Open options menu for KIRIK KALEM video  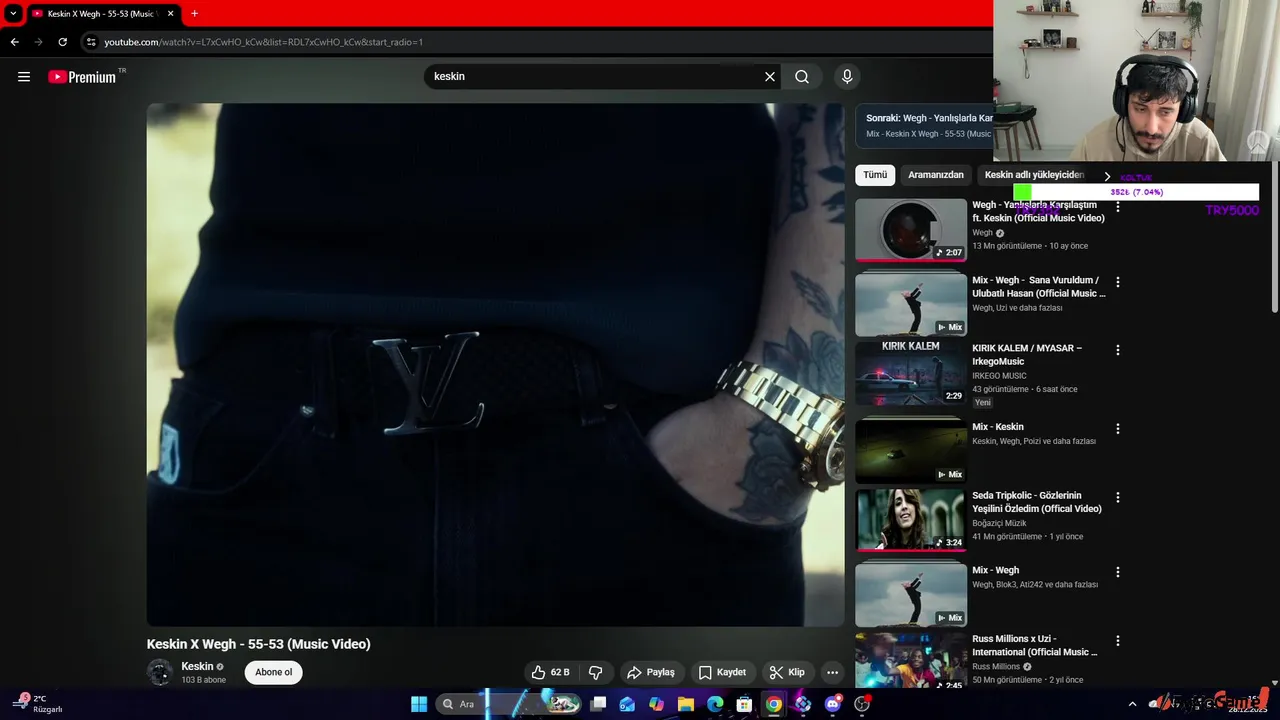1118,350
